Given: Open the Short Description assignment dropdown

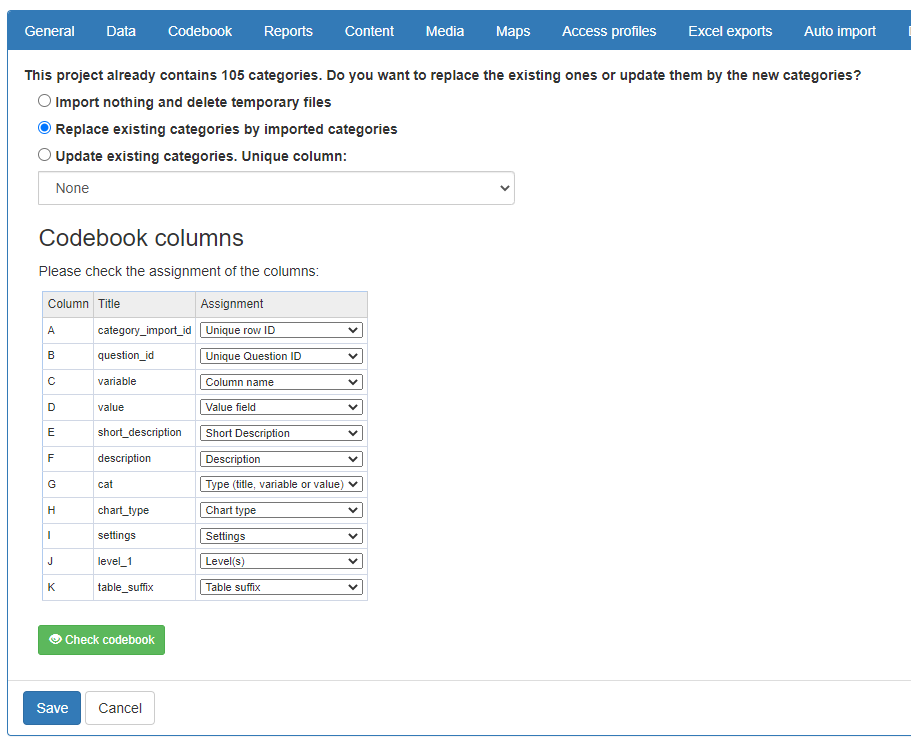Looking at the screenshot, I should [x=281, y=433].
